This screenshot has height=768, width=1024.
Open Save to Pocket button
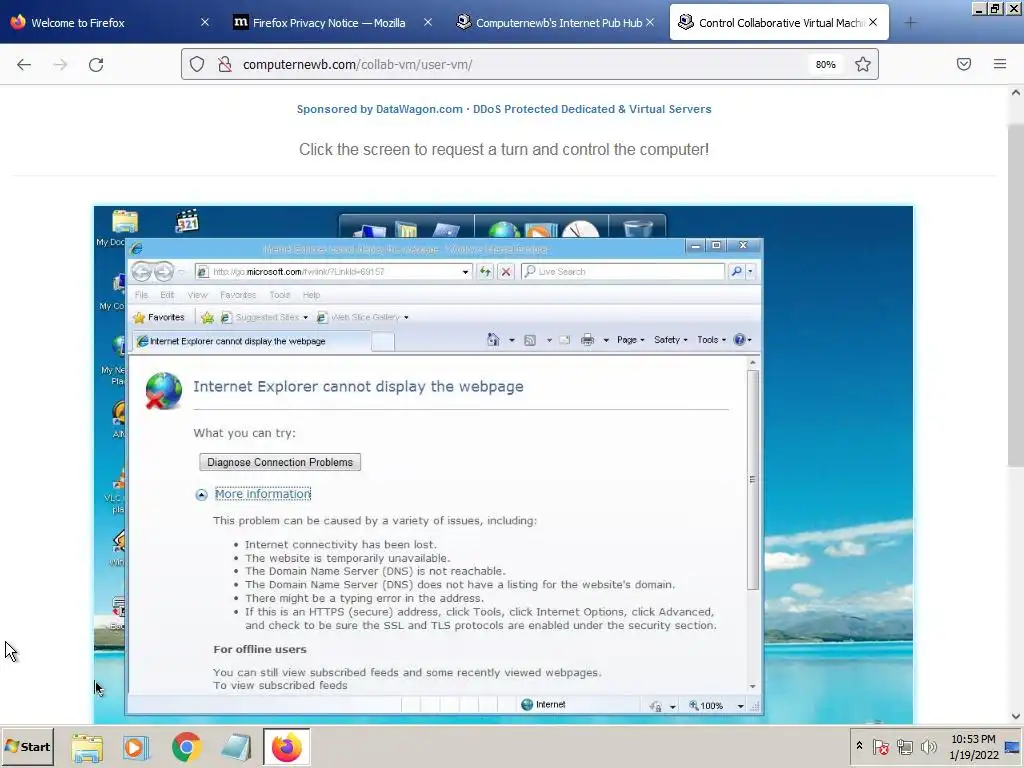(x=964, y=64)
